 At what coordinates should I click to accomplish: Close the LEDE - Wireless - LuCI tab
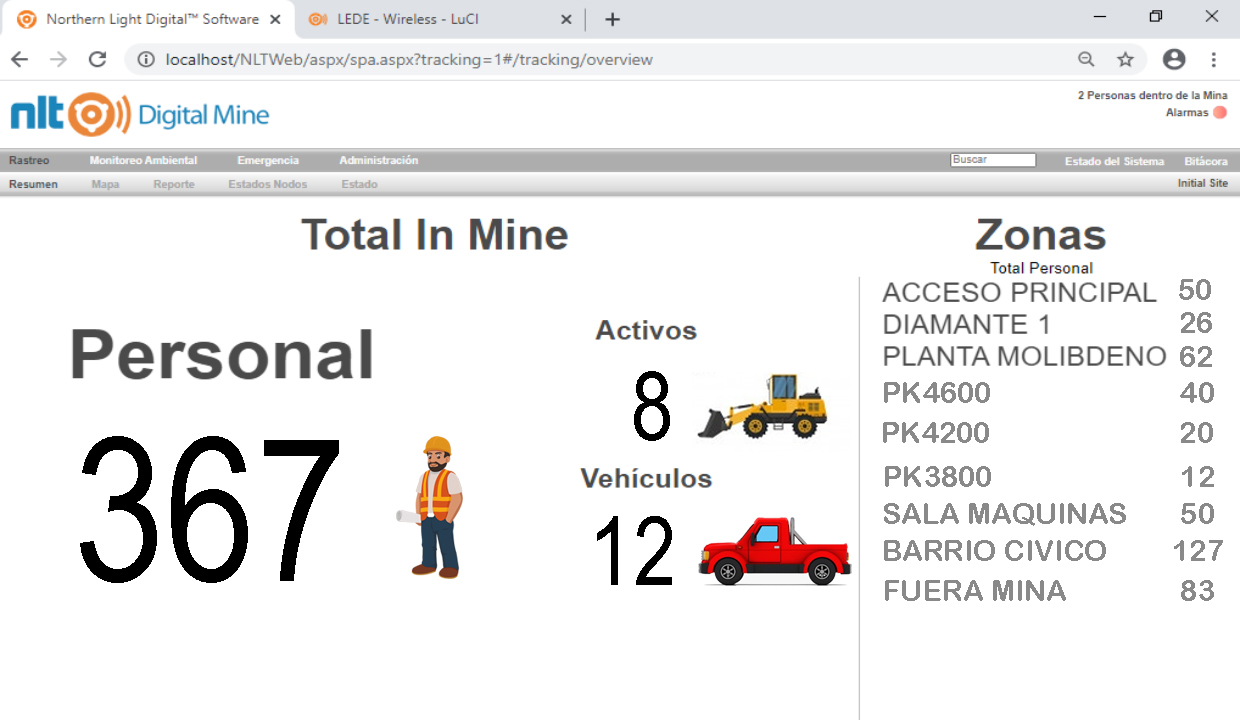tap(566, 19)
